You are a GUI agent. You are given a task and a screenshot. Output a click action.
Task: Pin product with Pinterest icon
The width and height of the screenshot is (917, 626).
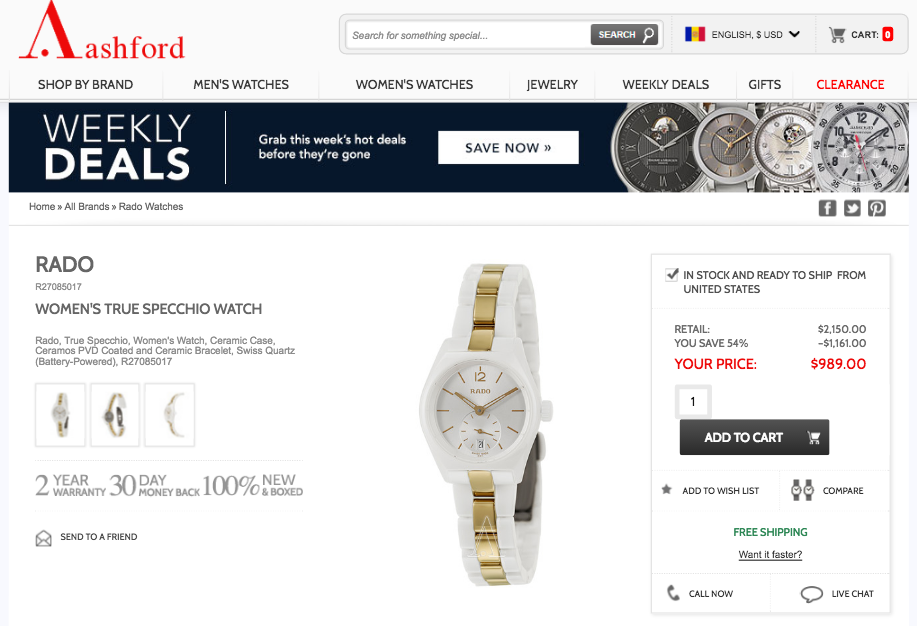click(877, 208)
